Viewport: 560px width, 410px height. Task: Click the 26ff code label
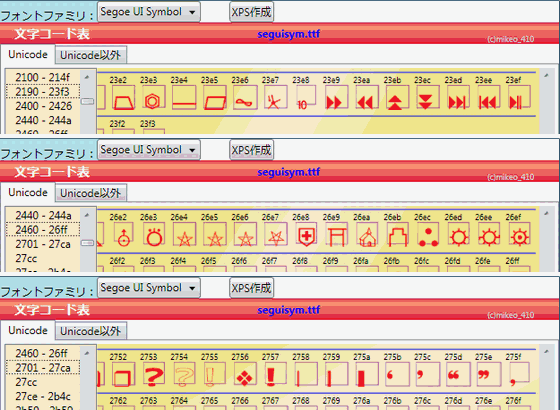click(x=512, y=261)
